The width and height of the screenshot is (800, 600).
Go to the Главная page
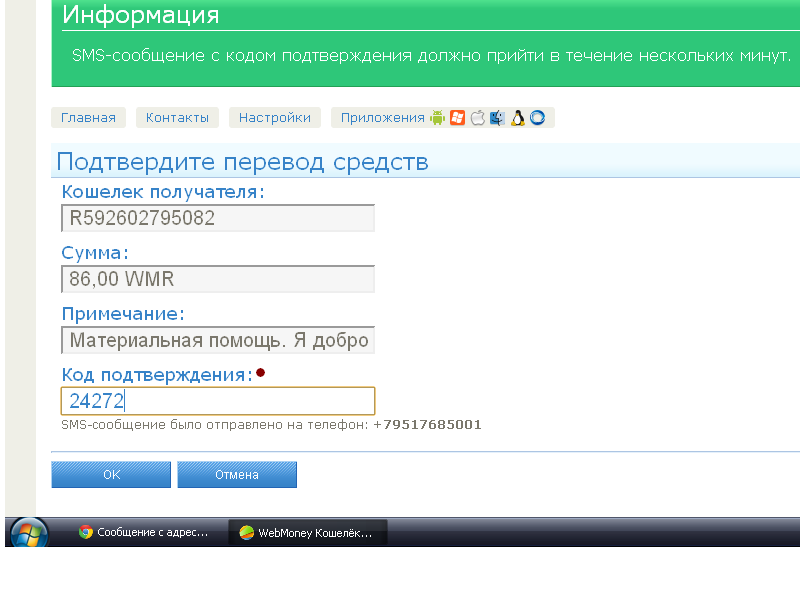coord(88,118)
